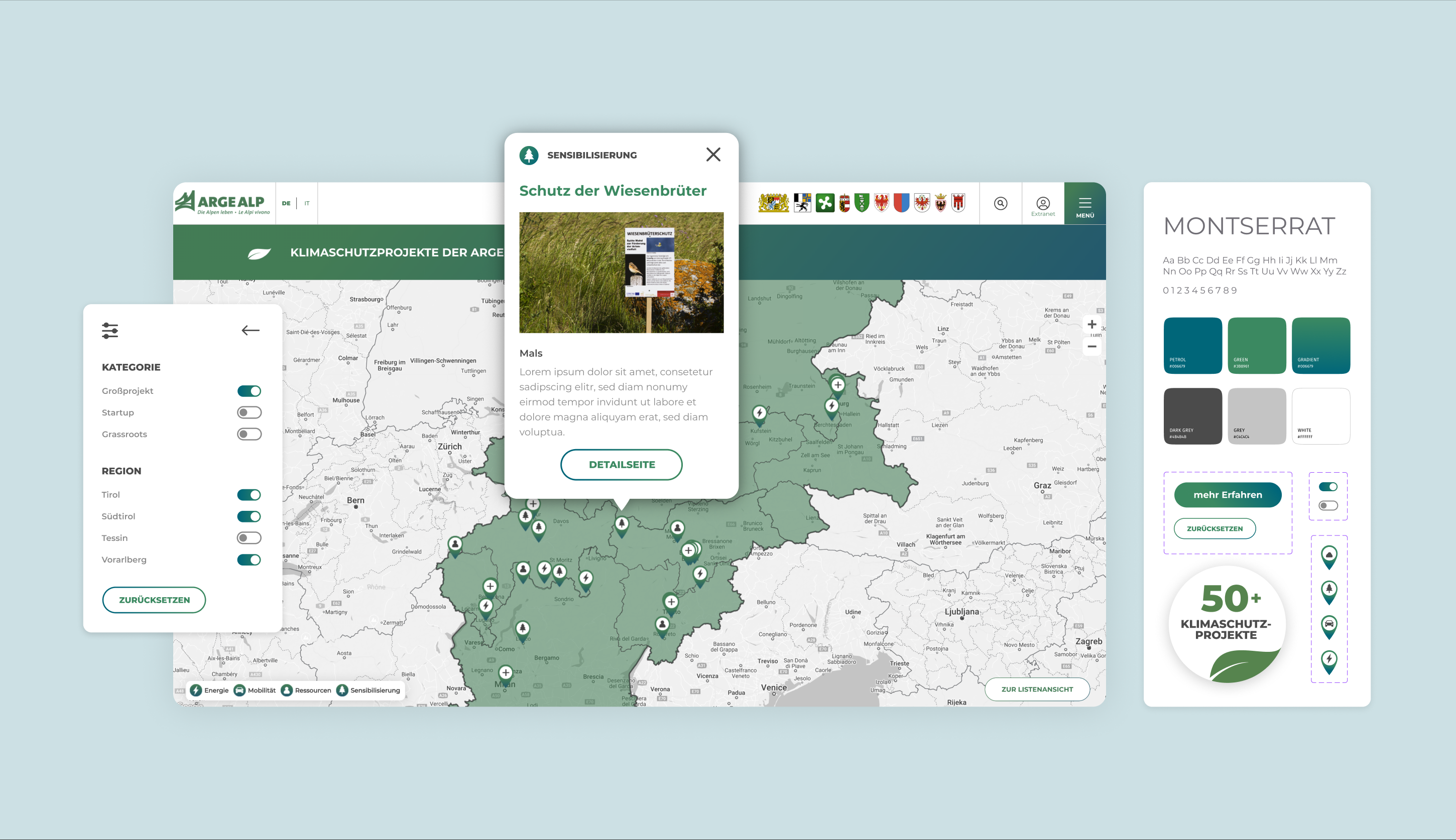Screen dimensions: 1456x840
Task: Click the MONTSERRAT font title
Action: click(x=1249, y=226)
